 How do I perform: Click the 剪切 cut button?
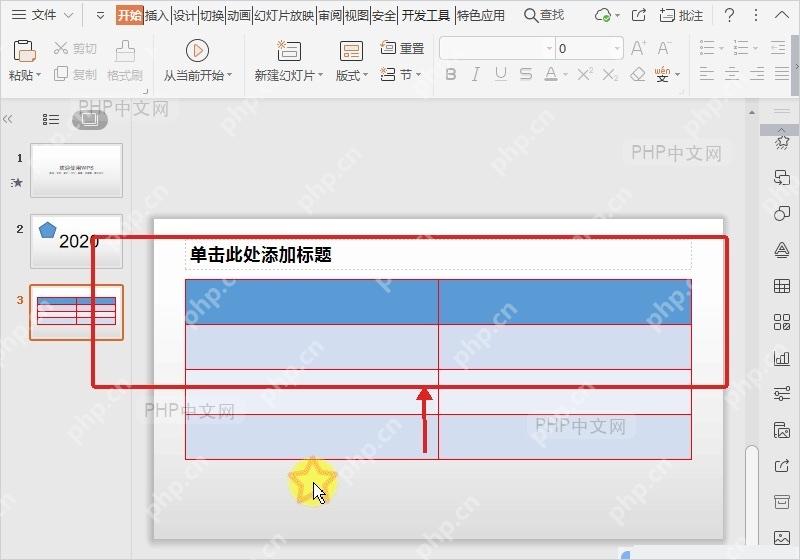(x=75, y=48)
